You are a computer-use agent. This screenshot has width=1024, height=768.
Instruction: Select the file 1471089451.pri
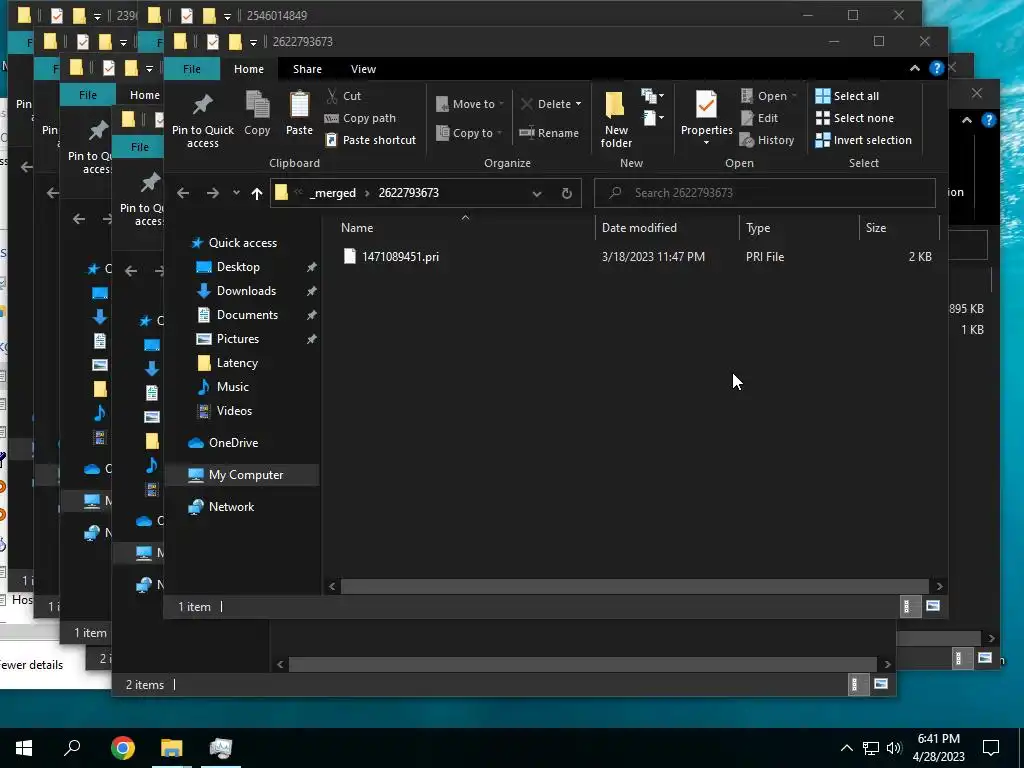[400, 257]
